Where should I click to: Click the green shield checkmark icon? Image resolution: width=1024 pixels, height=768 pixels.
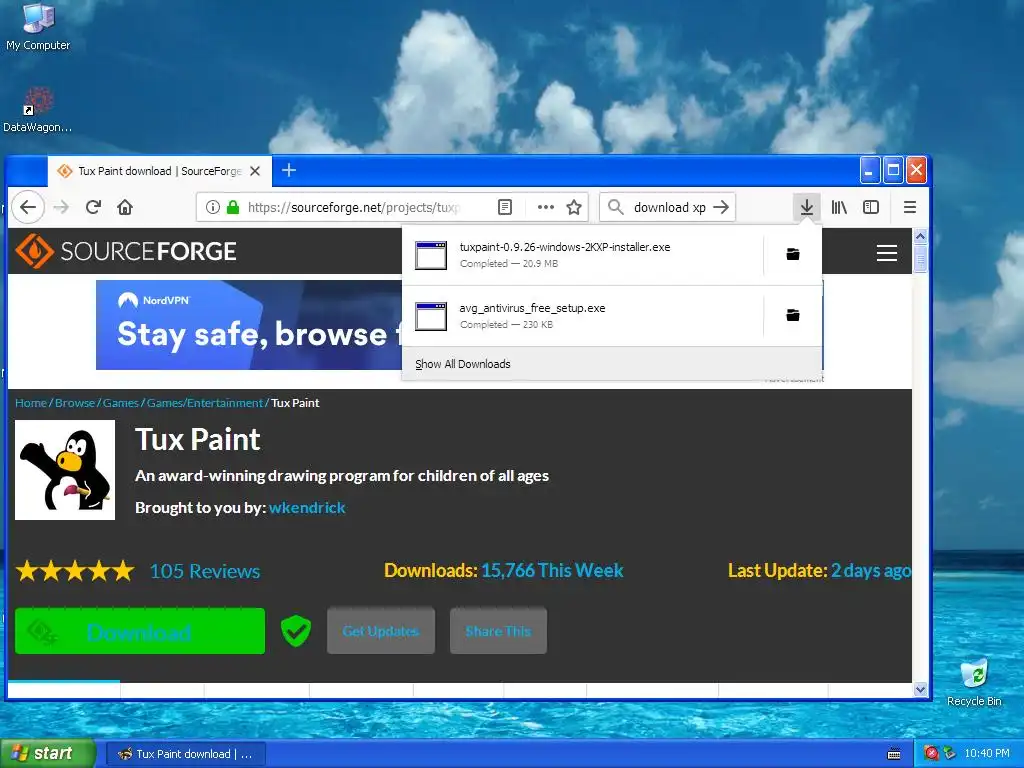(x=296, y=631)
